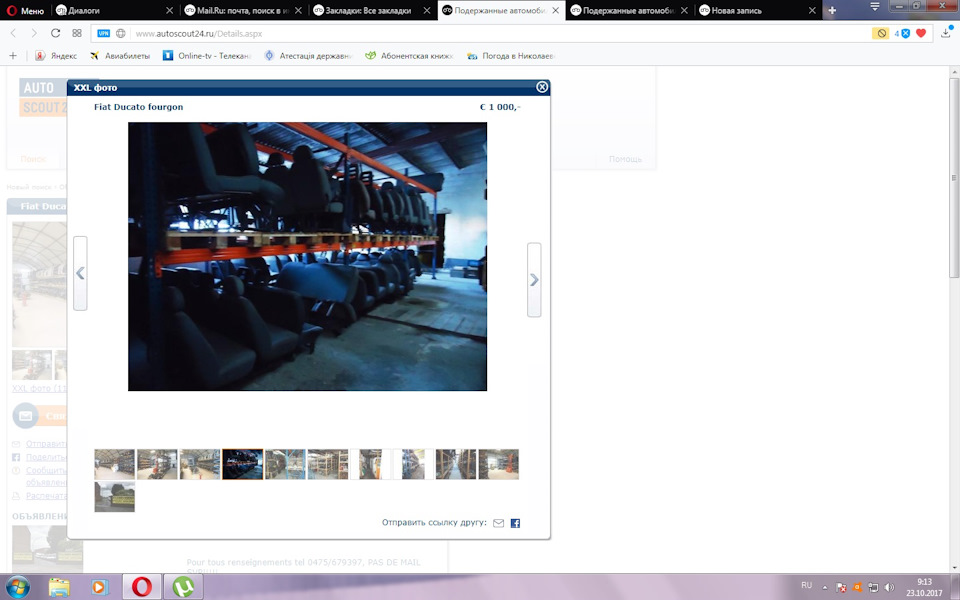This screenshot has width=960, height=600.
Task: Select the seventh gallery thumbnail
Action: click(370, 464)
